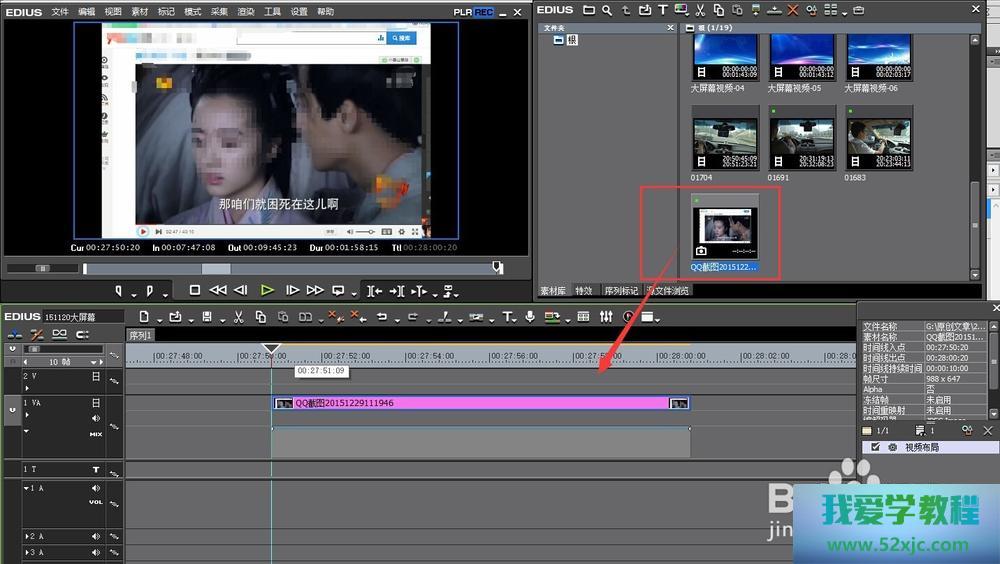The image size is (1000, 564).
Task: Open the timeline scale 10 帧 dropdown
Action: [x=96, y=362]
